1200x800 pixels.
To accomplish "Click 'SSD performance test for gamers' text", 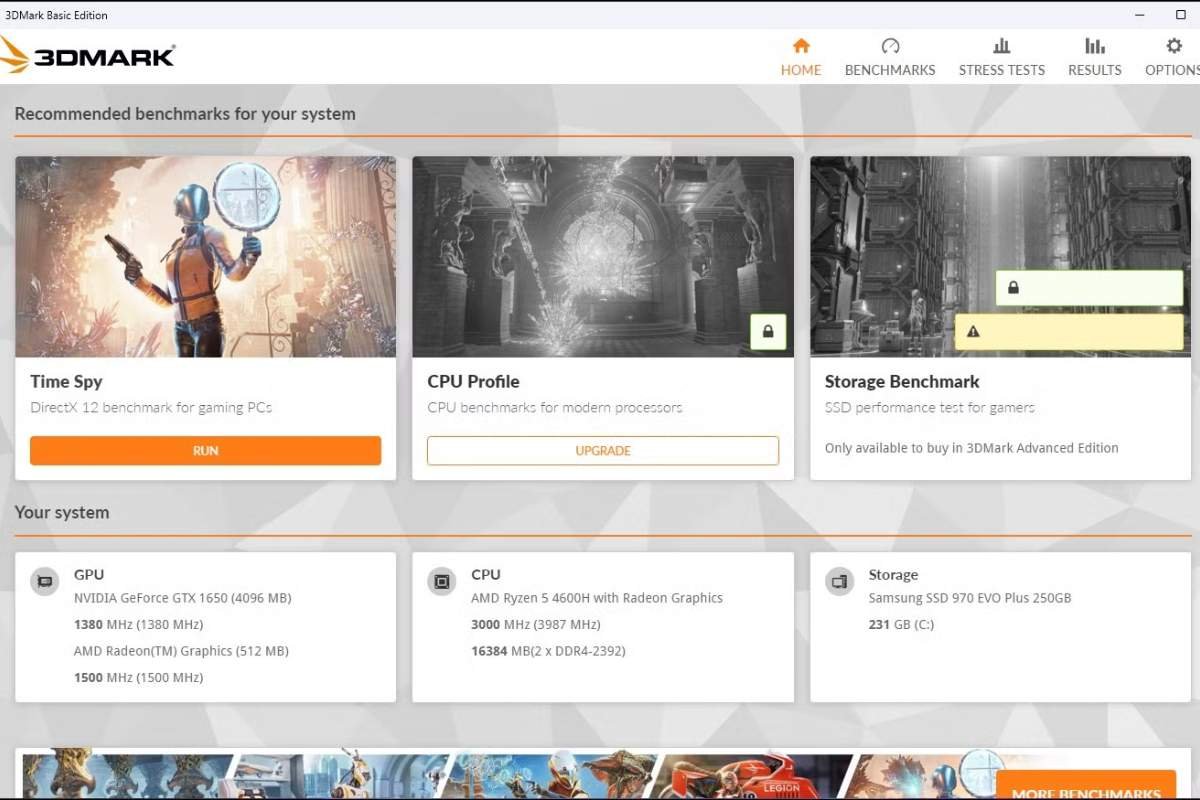I will click(x=930, y=408).
